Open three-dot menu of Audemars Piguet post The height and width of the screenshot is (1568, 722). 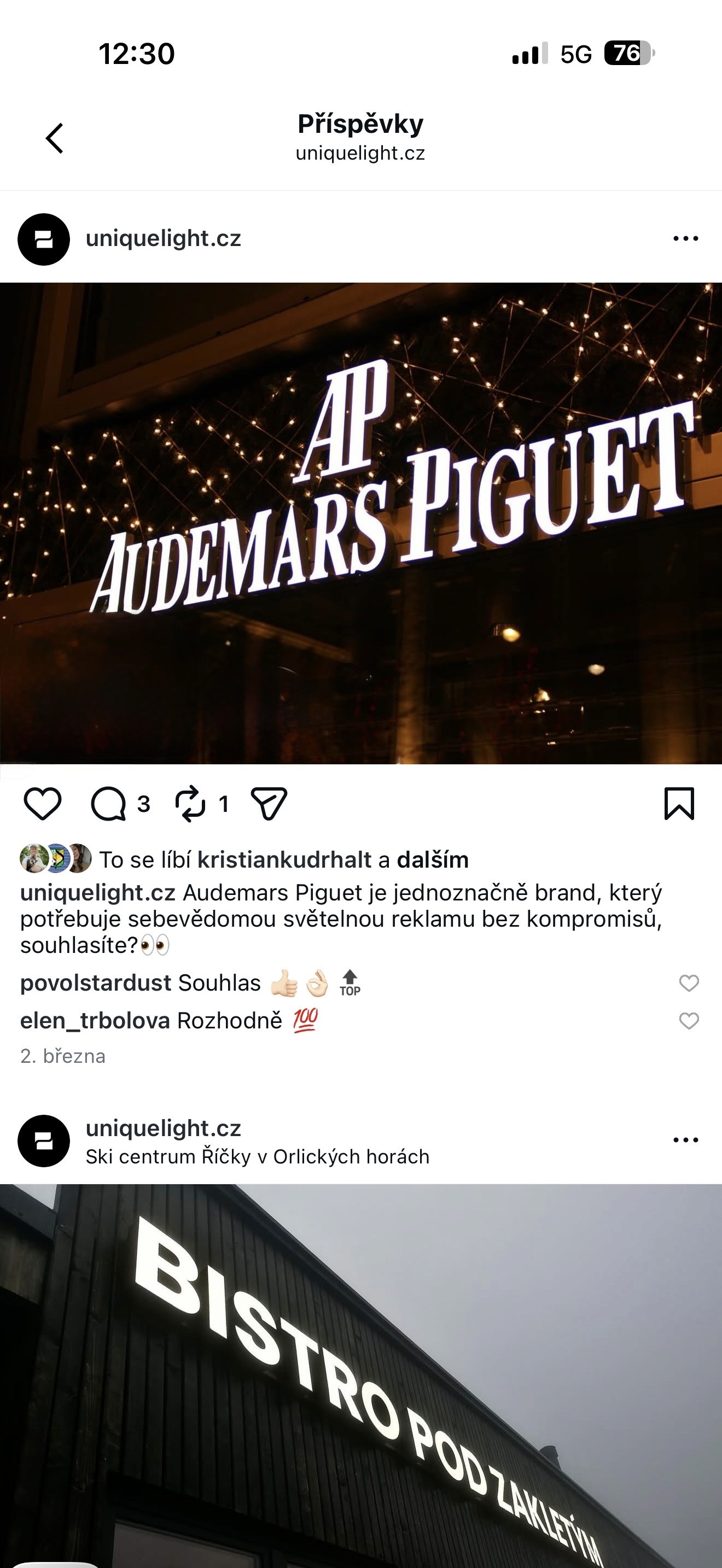click(x=685, y=238)
